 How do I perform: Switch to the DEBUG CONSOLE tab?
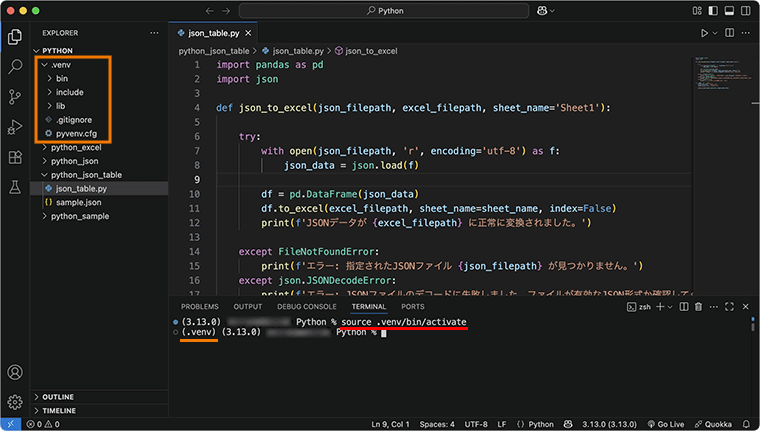[307, 307]
